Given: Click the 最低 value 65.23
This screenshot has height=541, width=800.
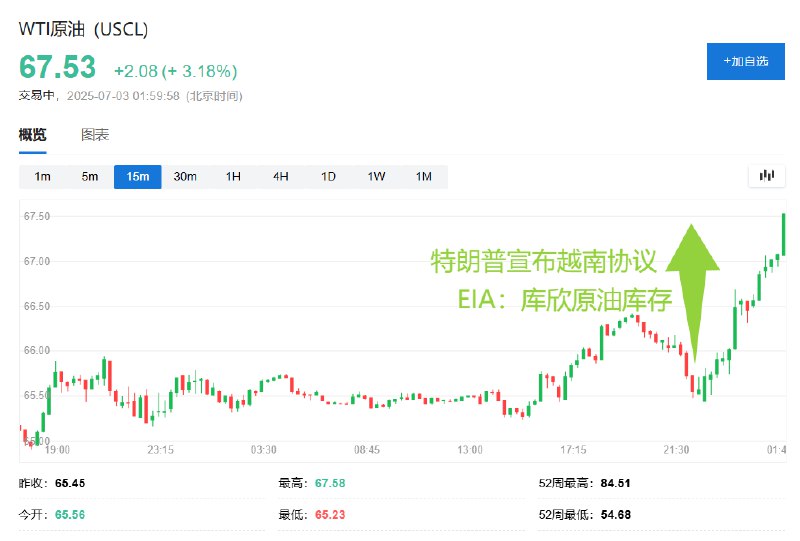Looking at the screenshot, I should 330,514.
